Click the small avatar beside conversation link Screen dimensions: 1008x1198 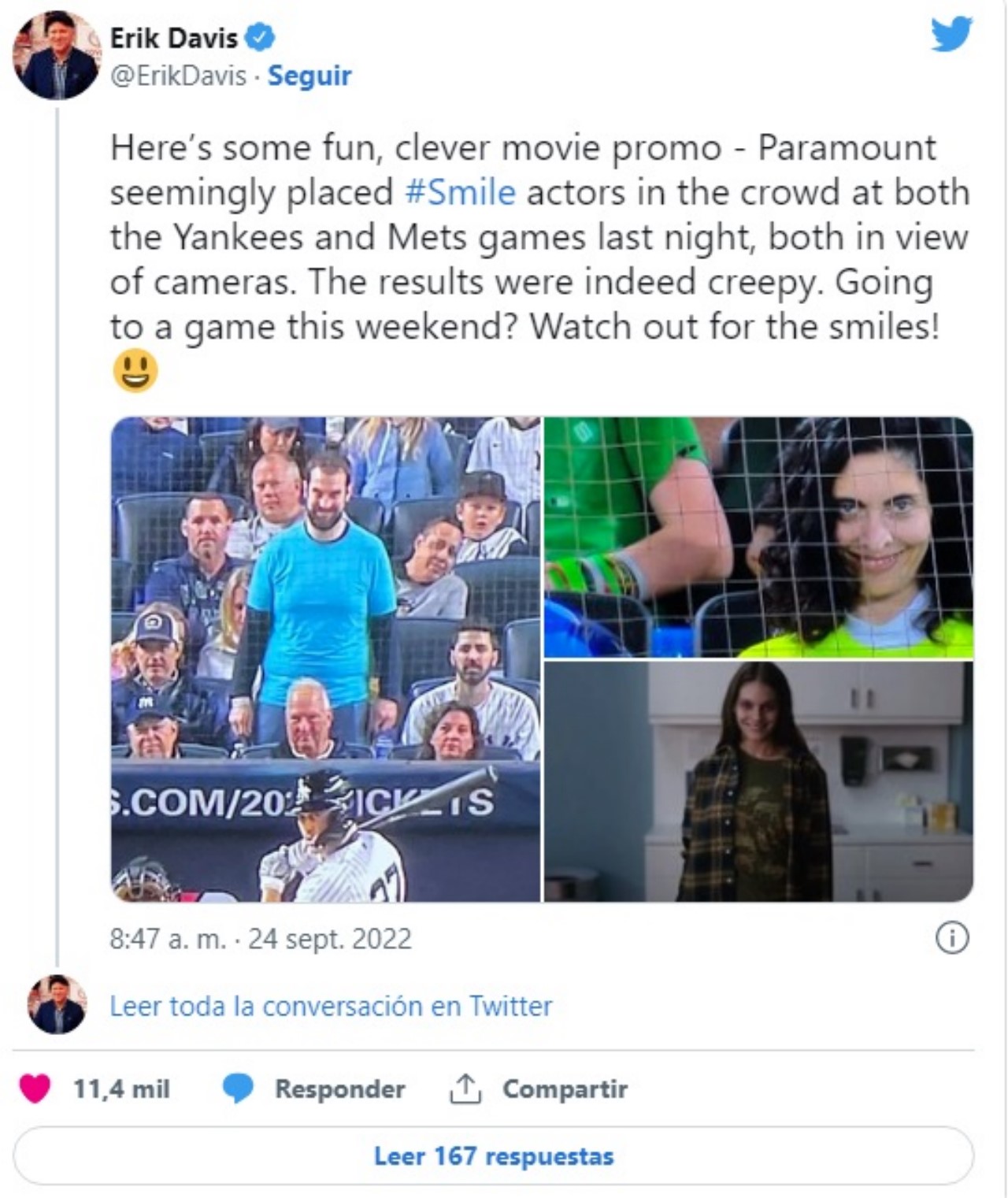(x=56, y=1004)
